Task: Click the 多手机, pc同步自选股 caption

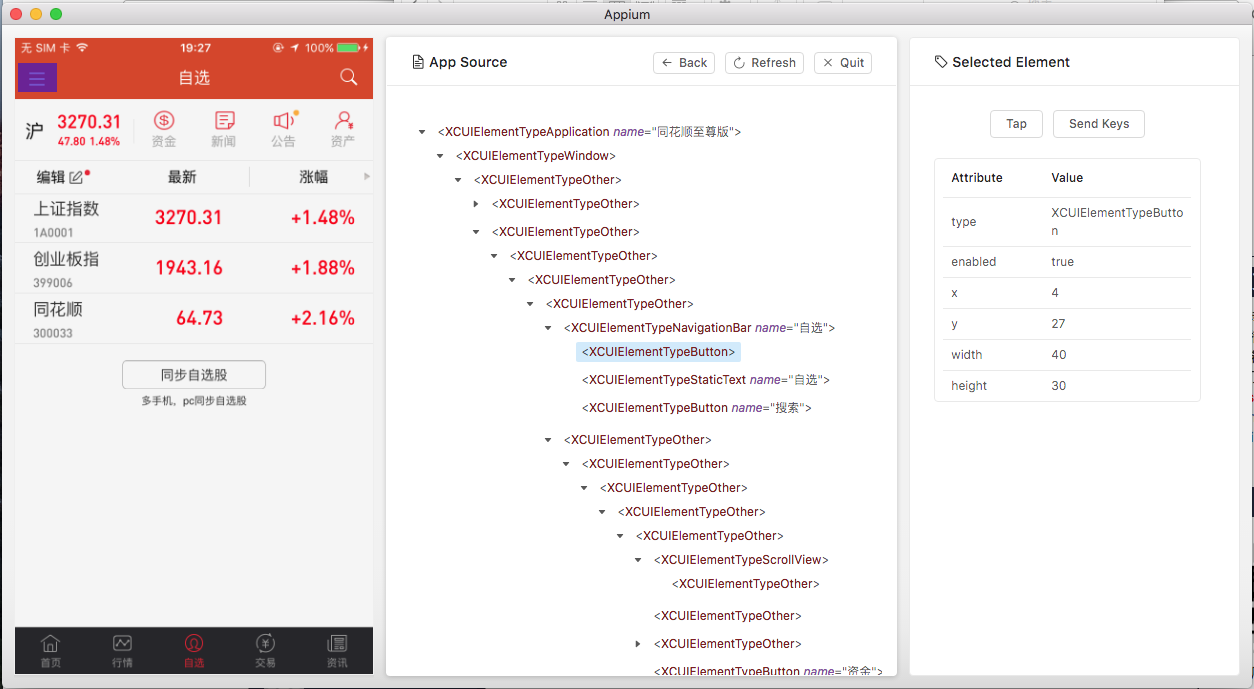Action: pyautogui.click(x=194, y=400)
